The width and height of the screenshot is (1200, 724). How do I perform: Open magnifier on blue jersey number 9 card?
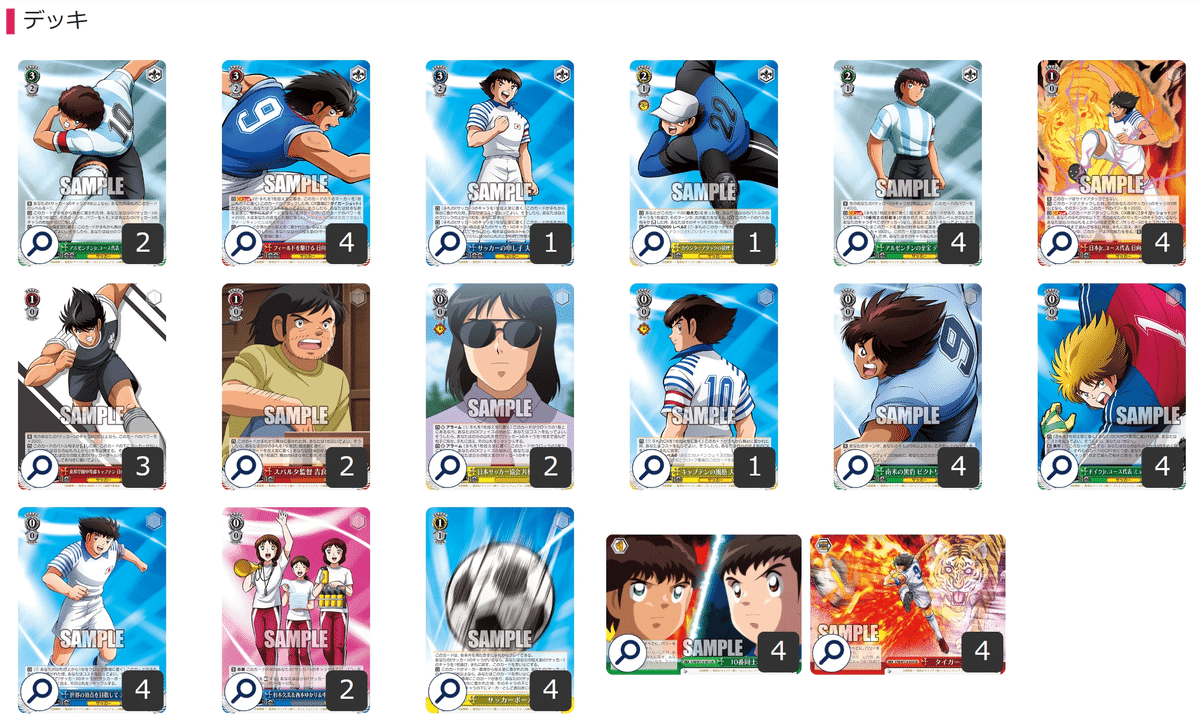[243, 243]
